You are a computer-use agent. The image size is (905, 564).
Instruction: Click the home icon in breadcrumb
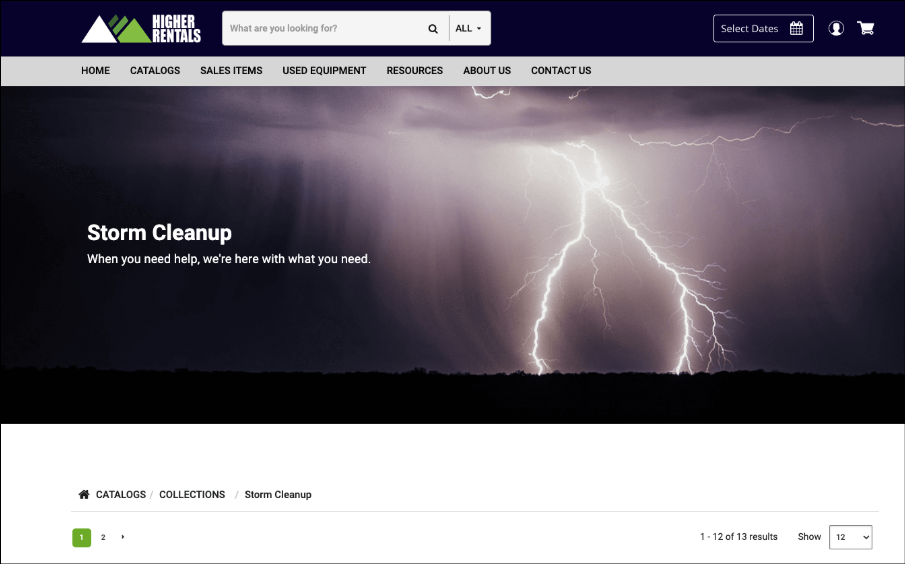point(84,495)
